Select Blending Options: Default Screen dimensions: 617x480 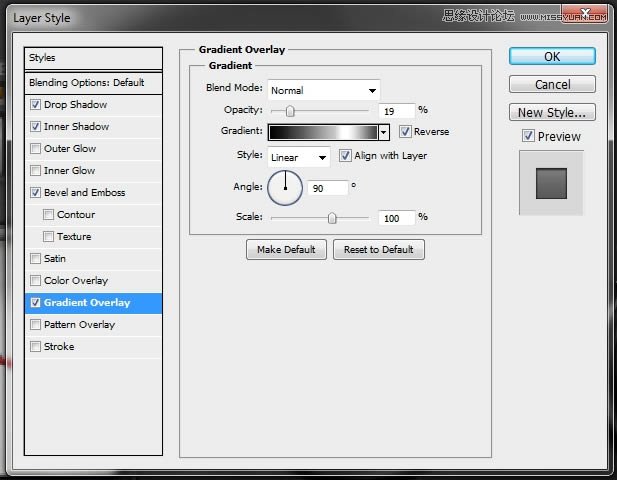point(93,83)
